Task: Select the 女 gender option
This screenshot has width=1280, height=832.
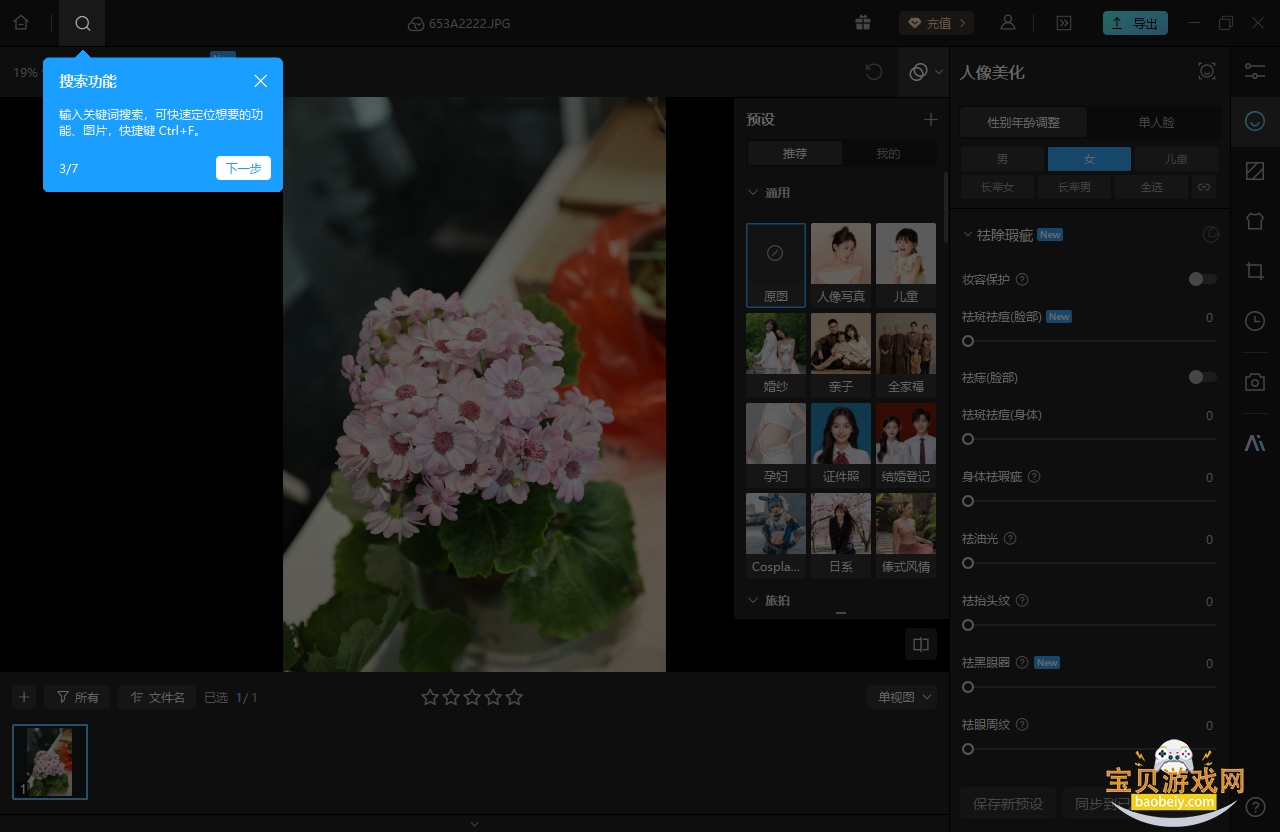Action: [x=1089, y=159]
